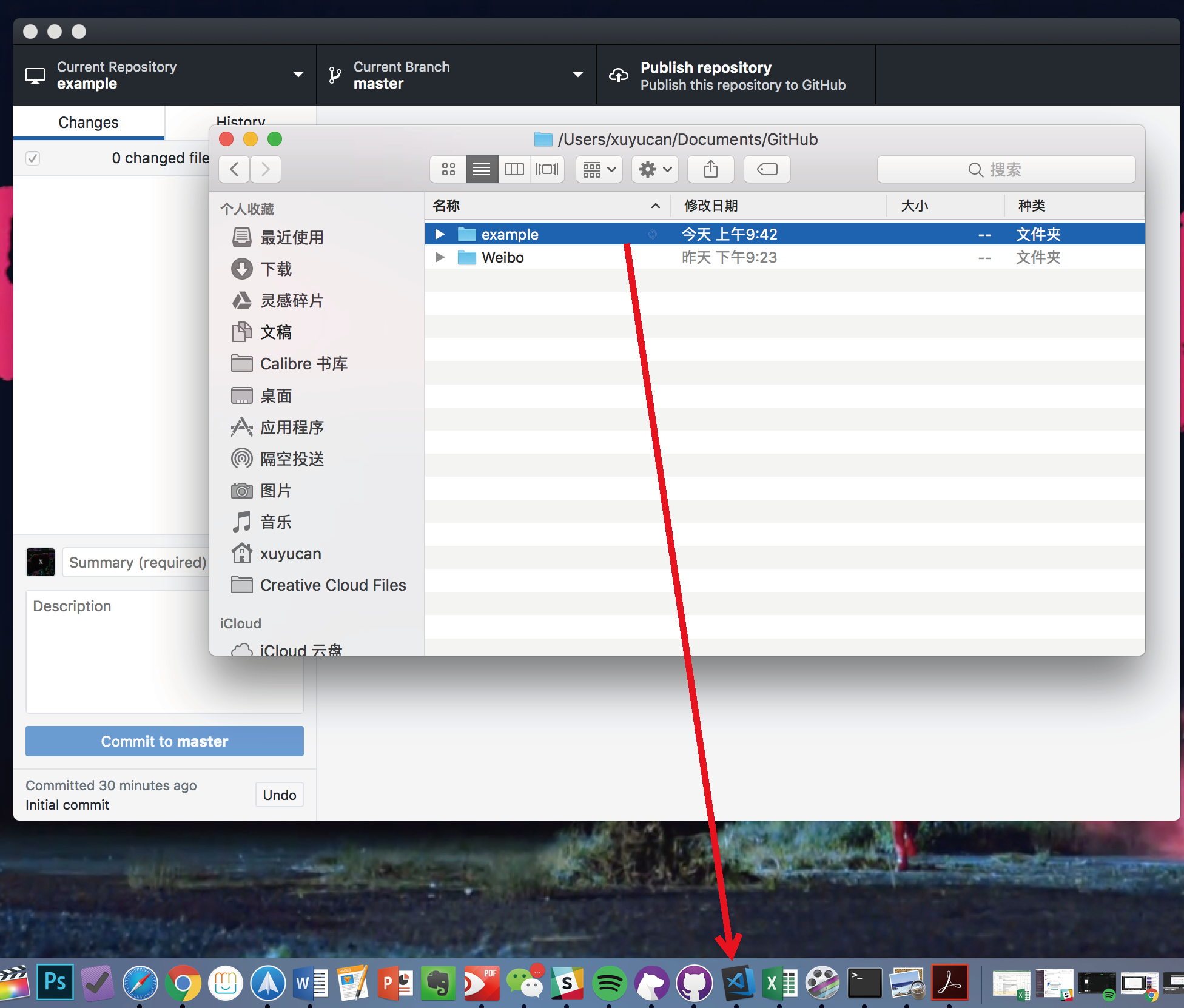This screenshot has height=1008, width=1184.
Task: Open GitHub Desktop in the dock
Action: 695,983
